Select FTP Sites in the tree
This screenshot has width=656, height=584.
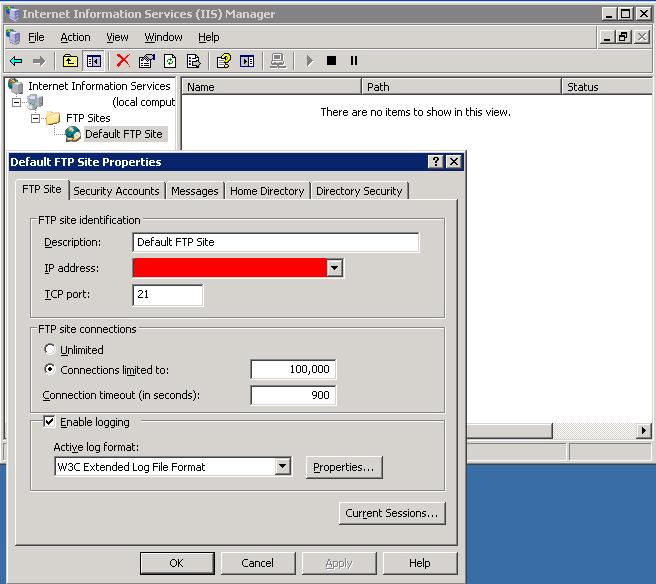[88, 118]
